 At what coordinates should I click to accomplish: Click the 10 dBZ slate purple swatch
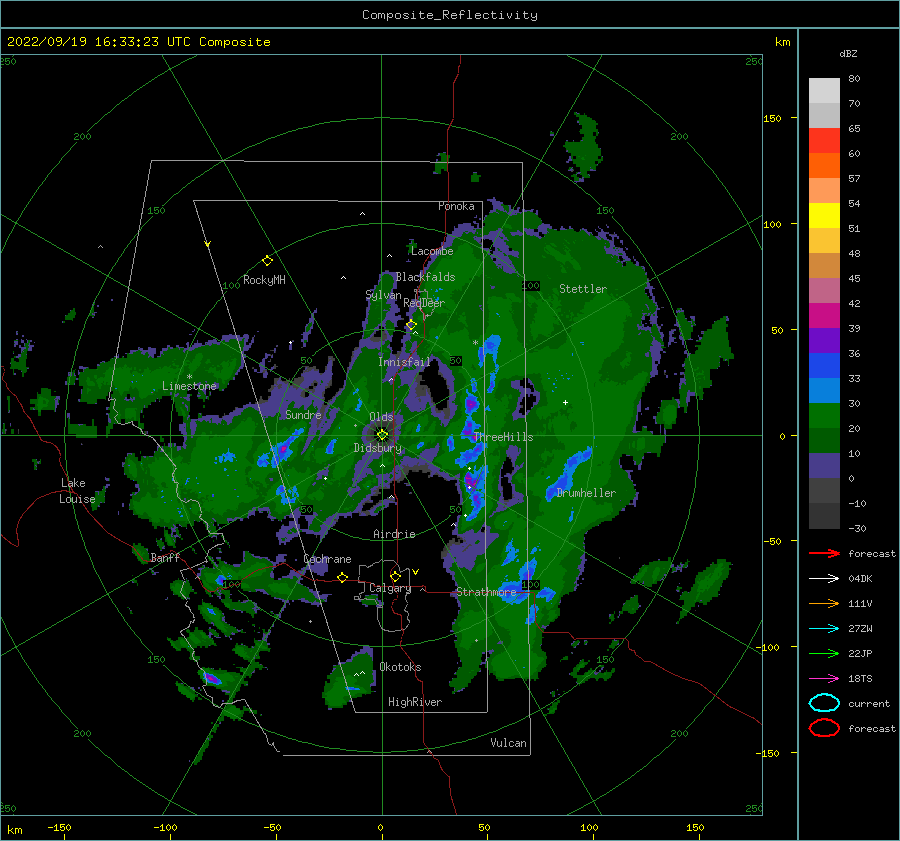(824, 466)
